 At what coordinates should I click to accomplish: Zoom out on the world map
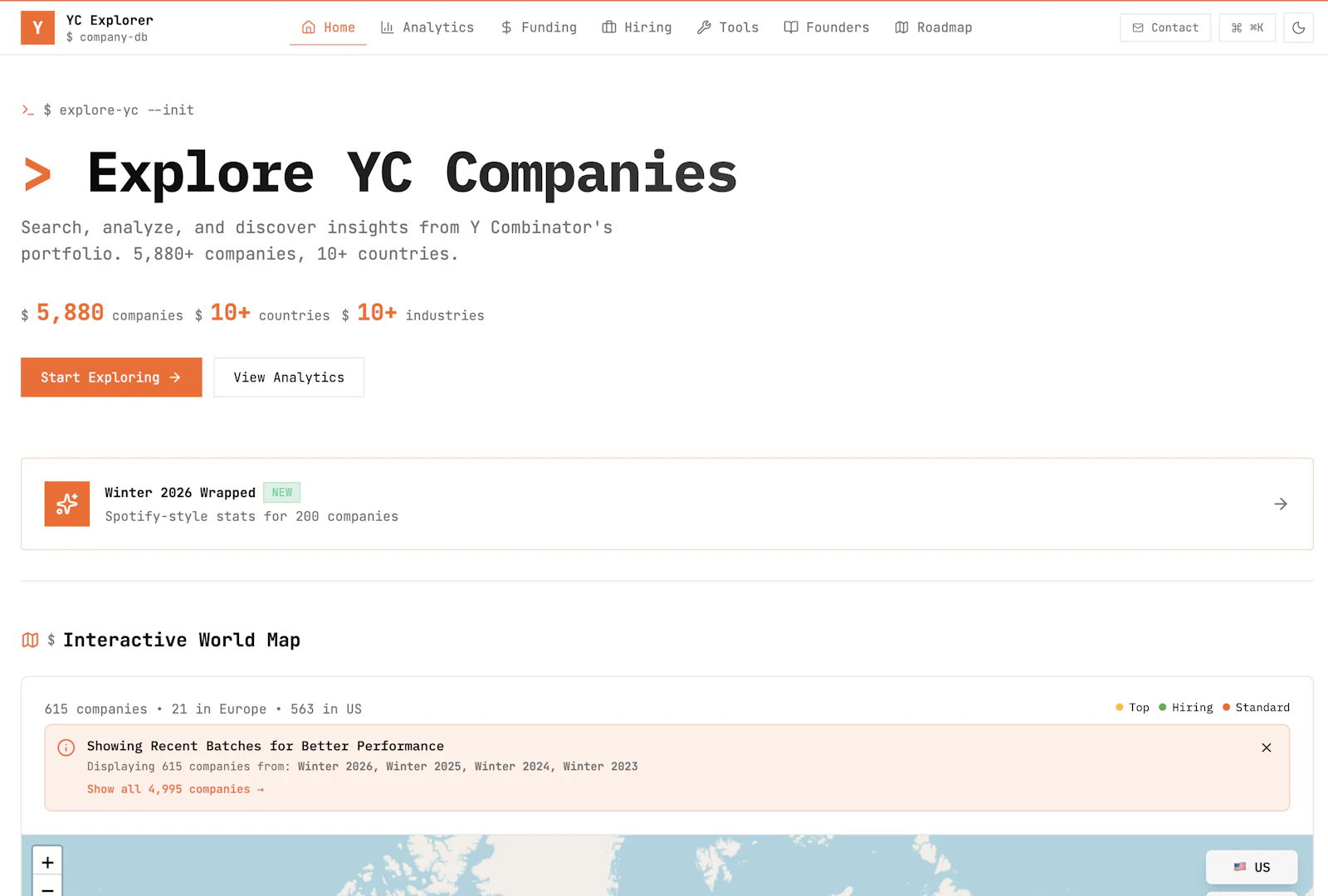point(47,889)
